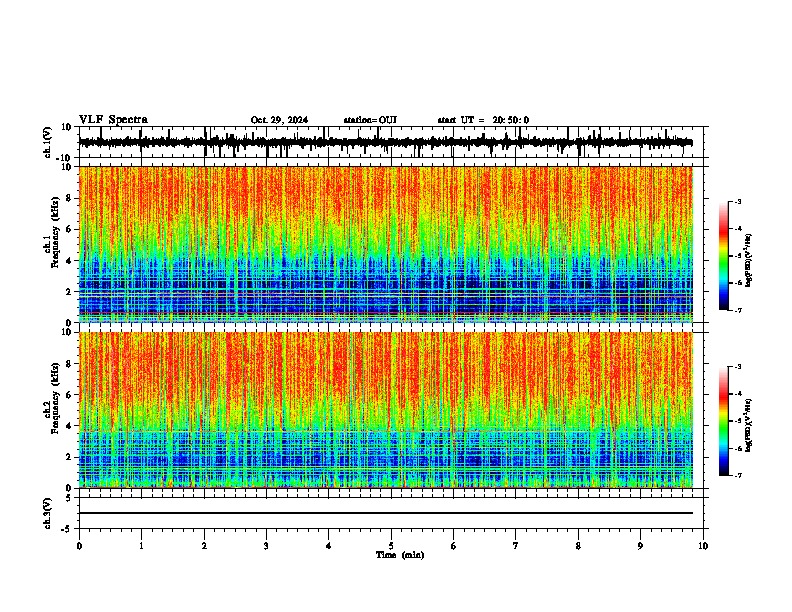Screen dimensions: 792x612
Task: Click the date text "Oct. 29, 2024"
Action: (279, 120)
